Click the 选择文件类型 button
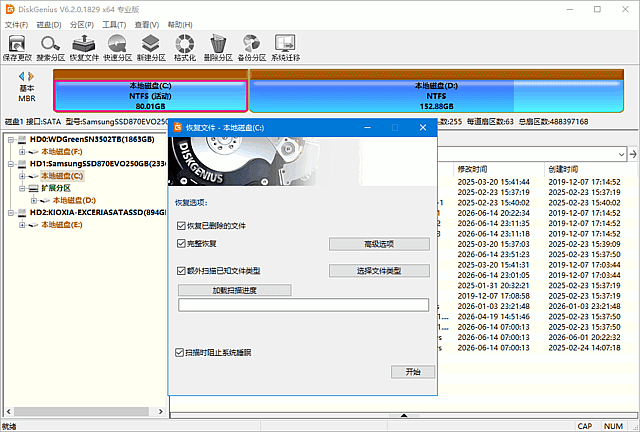Screen dimensions: 640x432 pyautogui.click(x=379, y=271)
